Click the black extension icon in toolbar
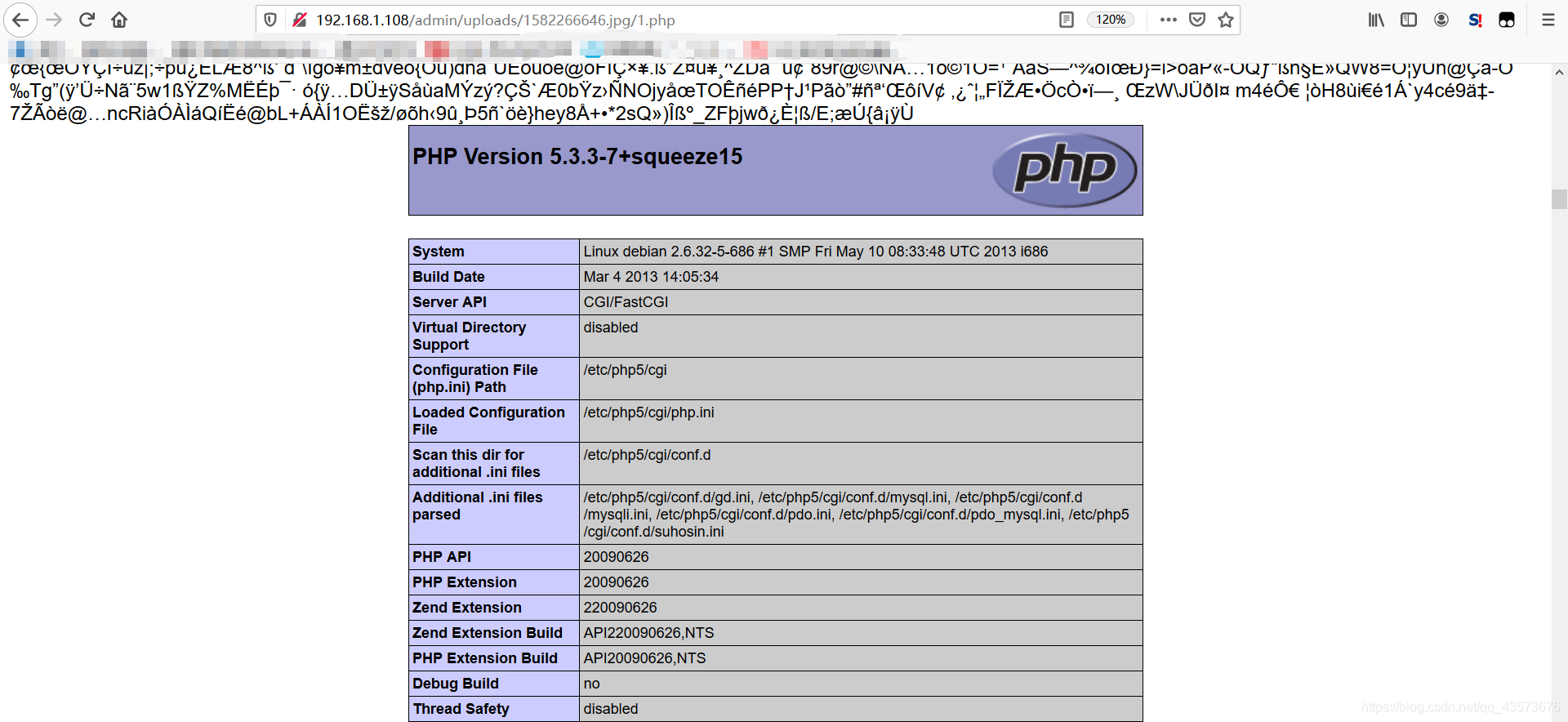This screenshot has height=722, width=1568. point(1507,20)
